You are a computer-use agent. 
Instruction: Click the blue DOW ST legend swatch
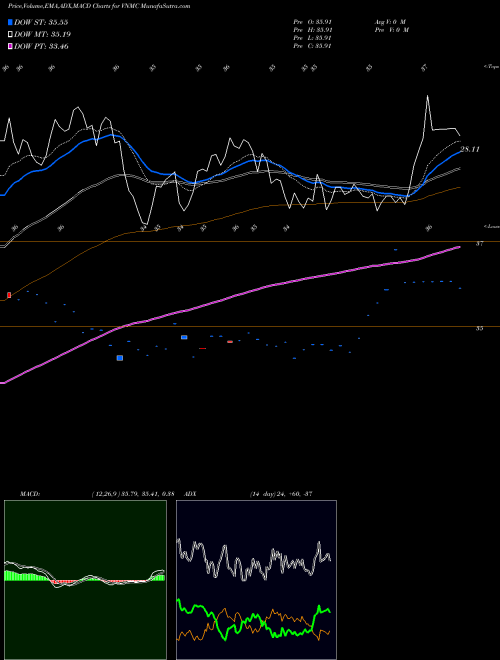point(10,22)
